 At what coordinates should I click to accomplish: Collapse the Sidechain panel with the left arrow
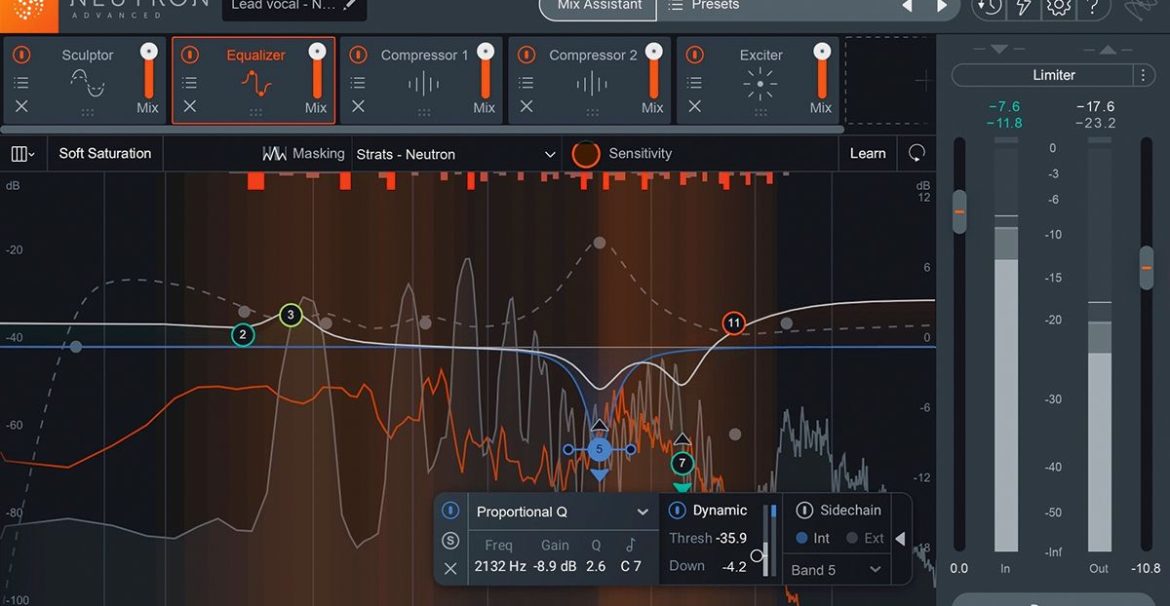[x=901, y=539]
